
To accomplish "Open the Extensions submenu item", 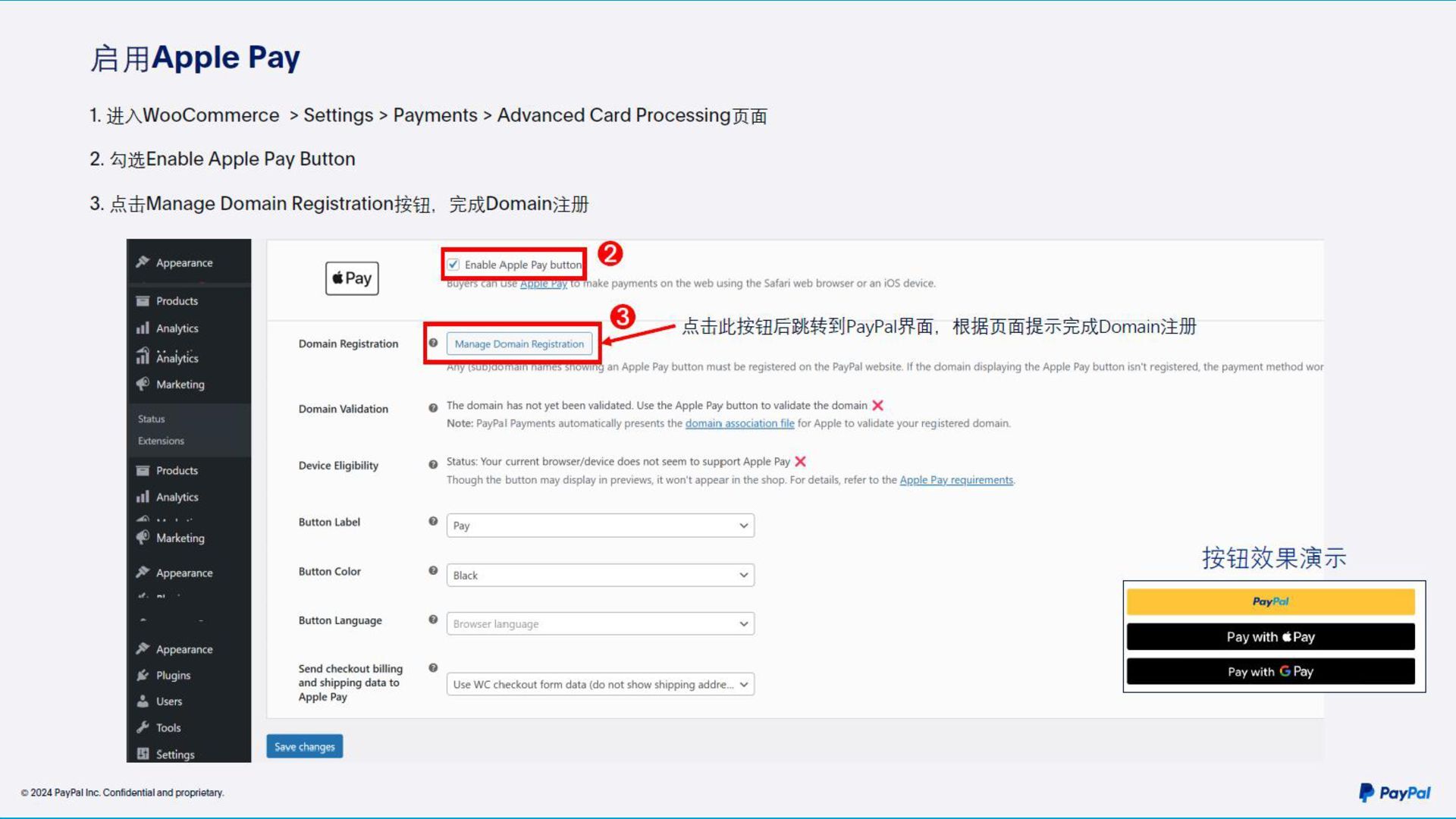I will point(161,441).
